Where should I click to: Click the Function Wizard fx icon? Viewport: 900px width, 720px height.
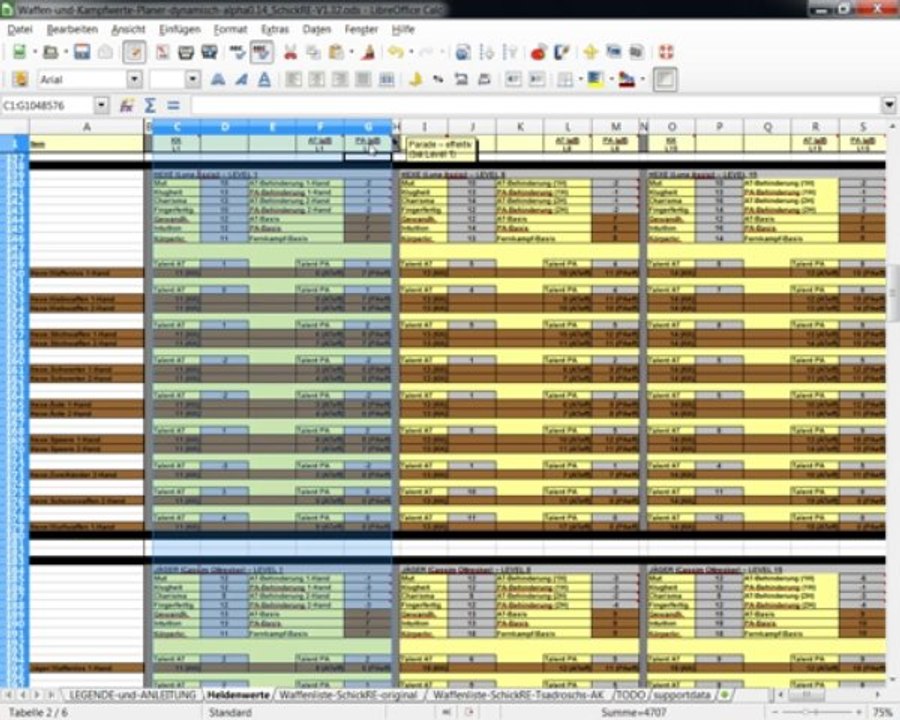(x=126, y=105)
